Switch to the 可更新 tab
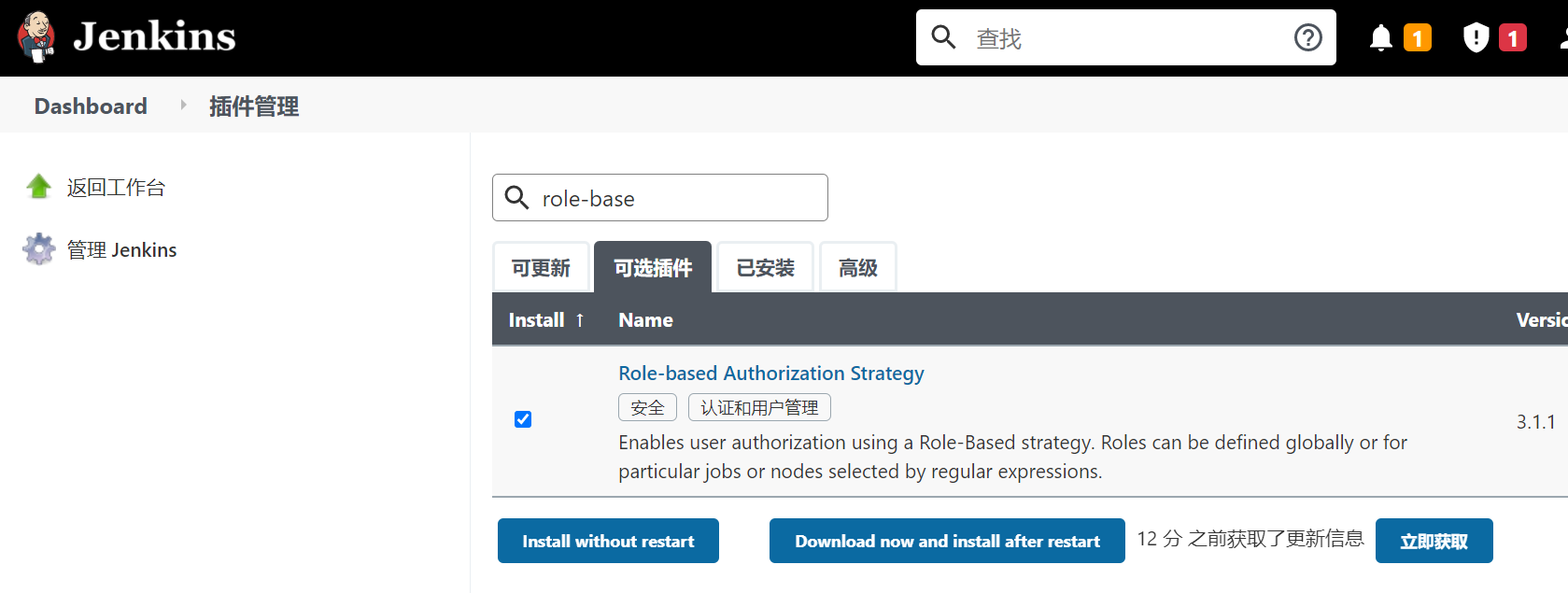The image size is (1568, 593). 541,268
